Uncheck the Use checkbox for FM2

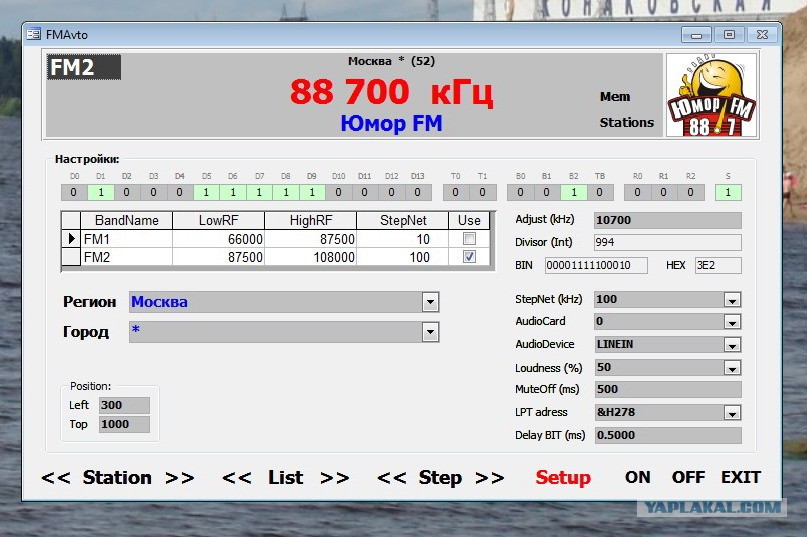[469, 256]
